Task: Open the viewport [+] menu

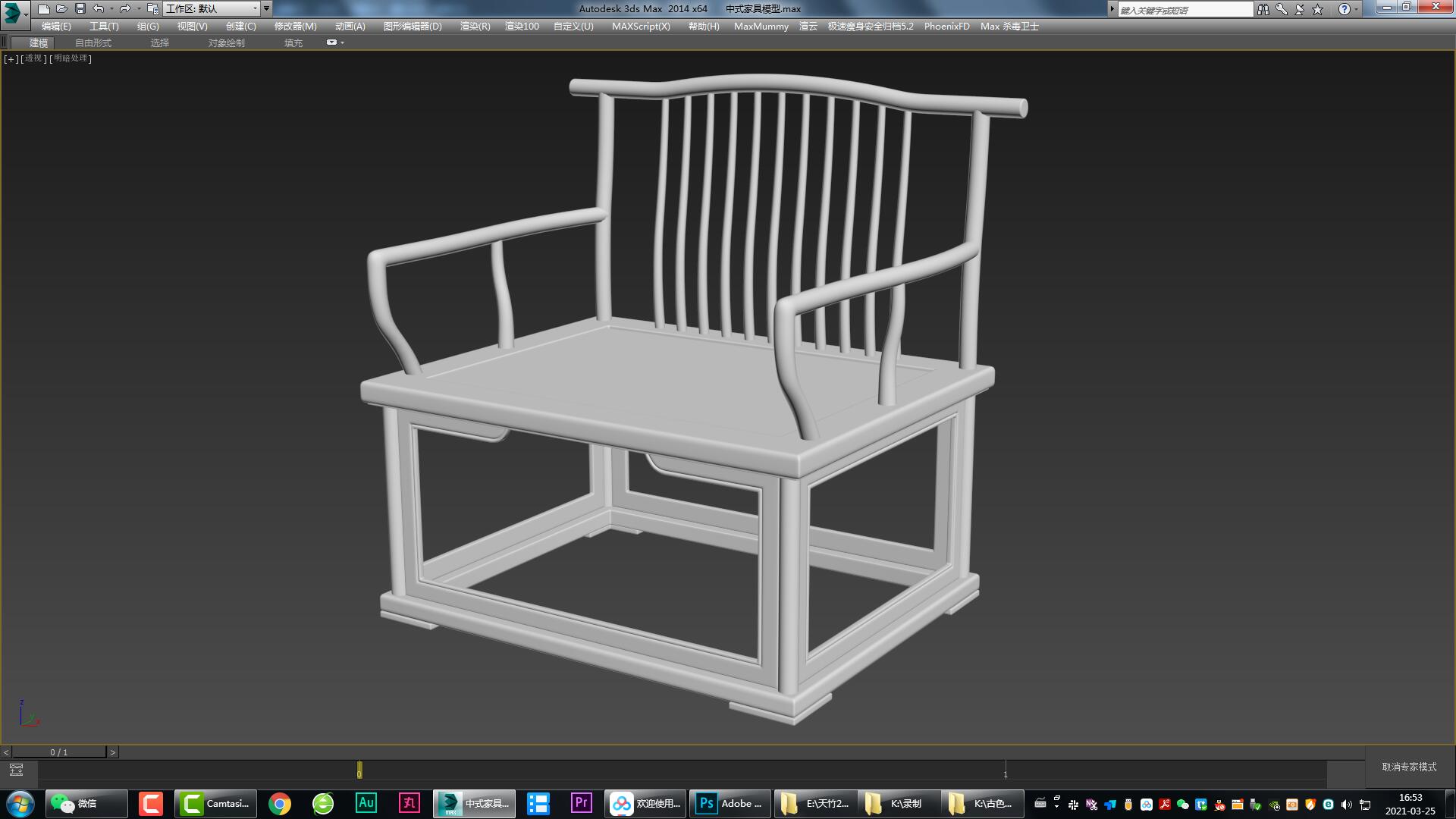Action: pos(10,58)
